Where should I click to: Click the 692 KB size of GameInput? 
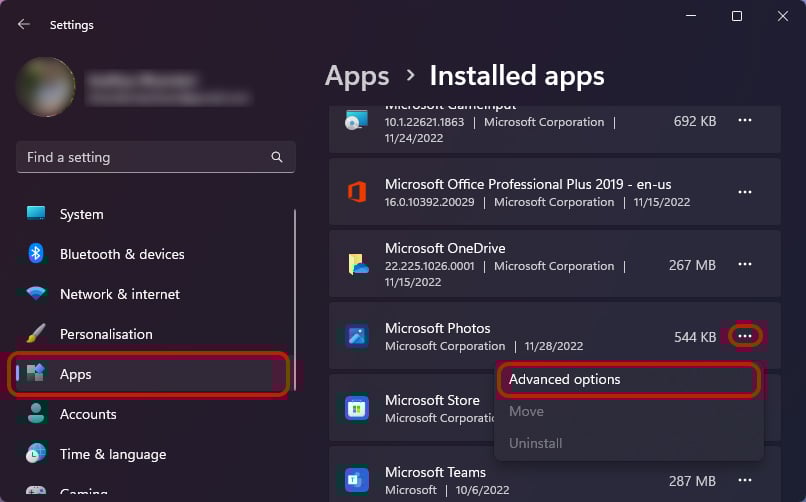point(695,121)
